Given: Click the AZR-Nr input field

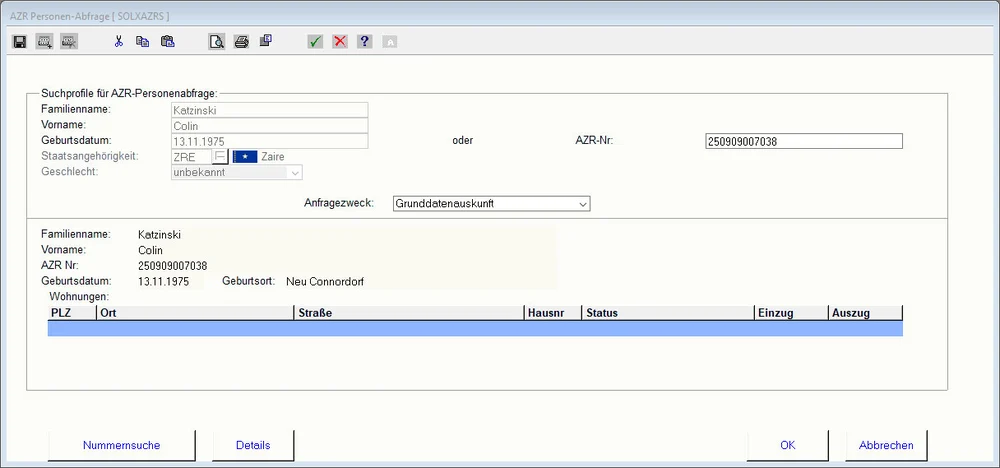Looking at the screenshot, I should point(803,142).
